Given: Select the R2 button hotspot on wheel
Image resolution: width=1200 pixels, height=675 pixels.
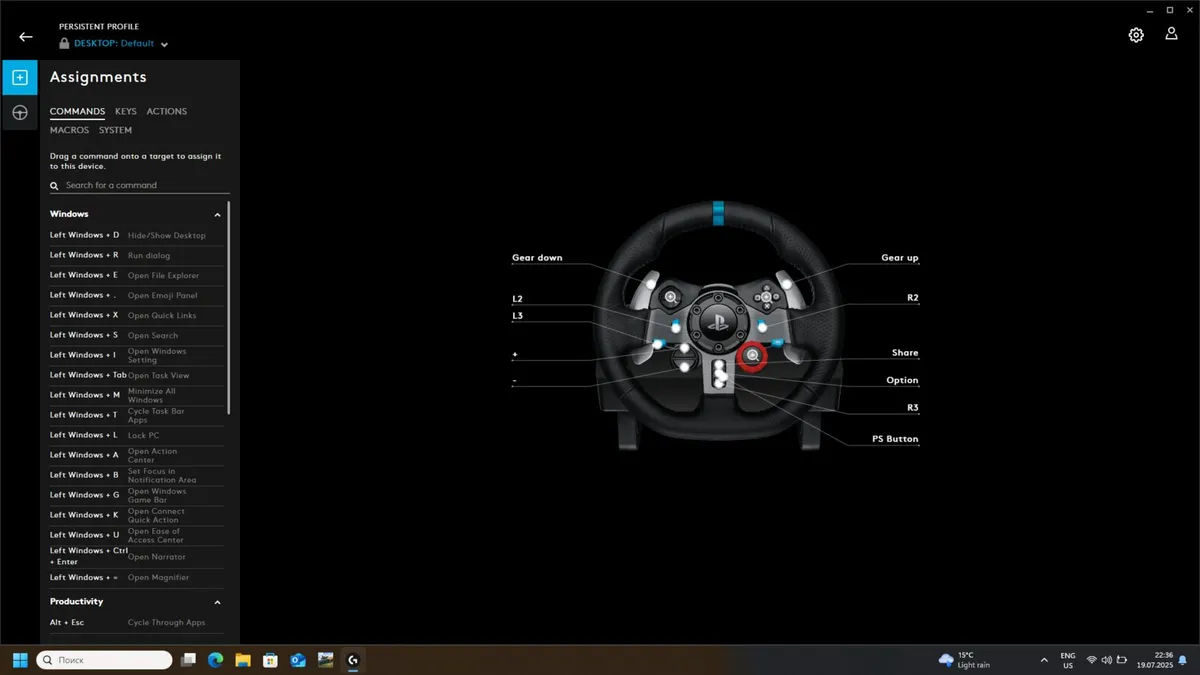Looking at the screenshot, I should click(x=762, y=327).
